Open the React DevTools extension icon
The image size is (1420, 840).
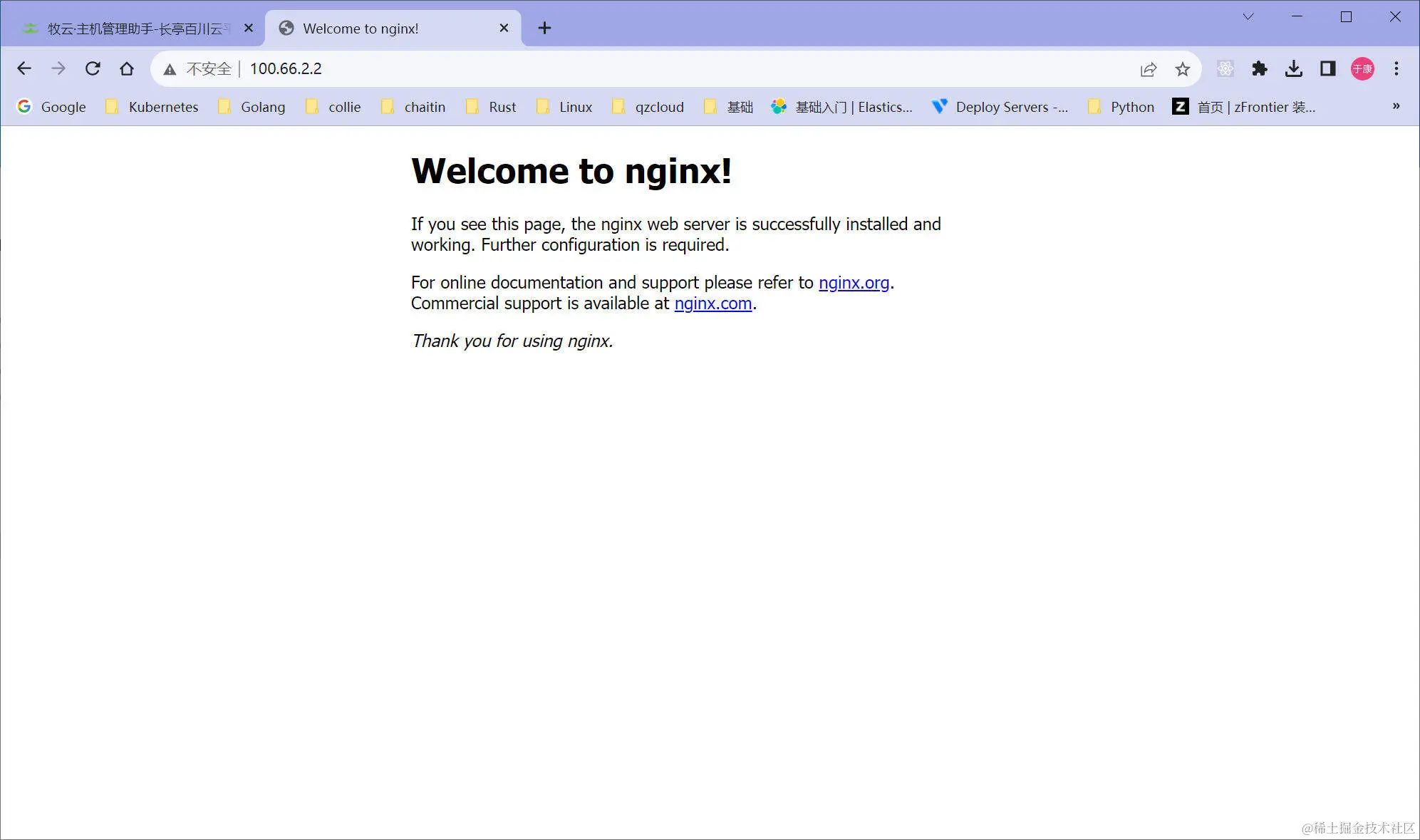pyautogui.click(x=1225, y=68)
